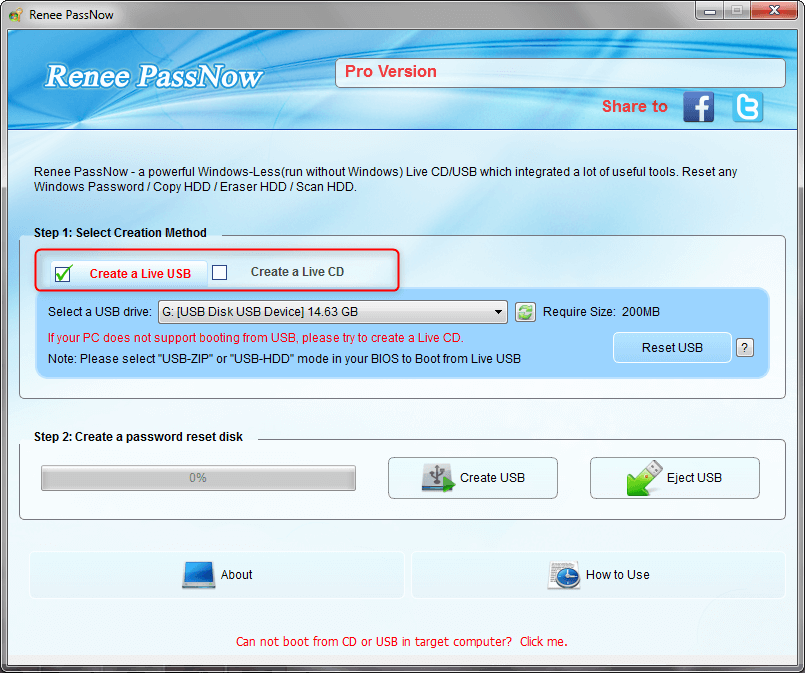Close the Renee PassNow window
The height and width of the screenshot is (673, 805).
click(x=775, y=12)
